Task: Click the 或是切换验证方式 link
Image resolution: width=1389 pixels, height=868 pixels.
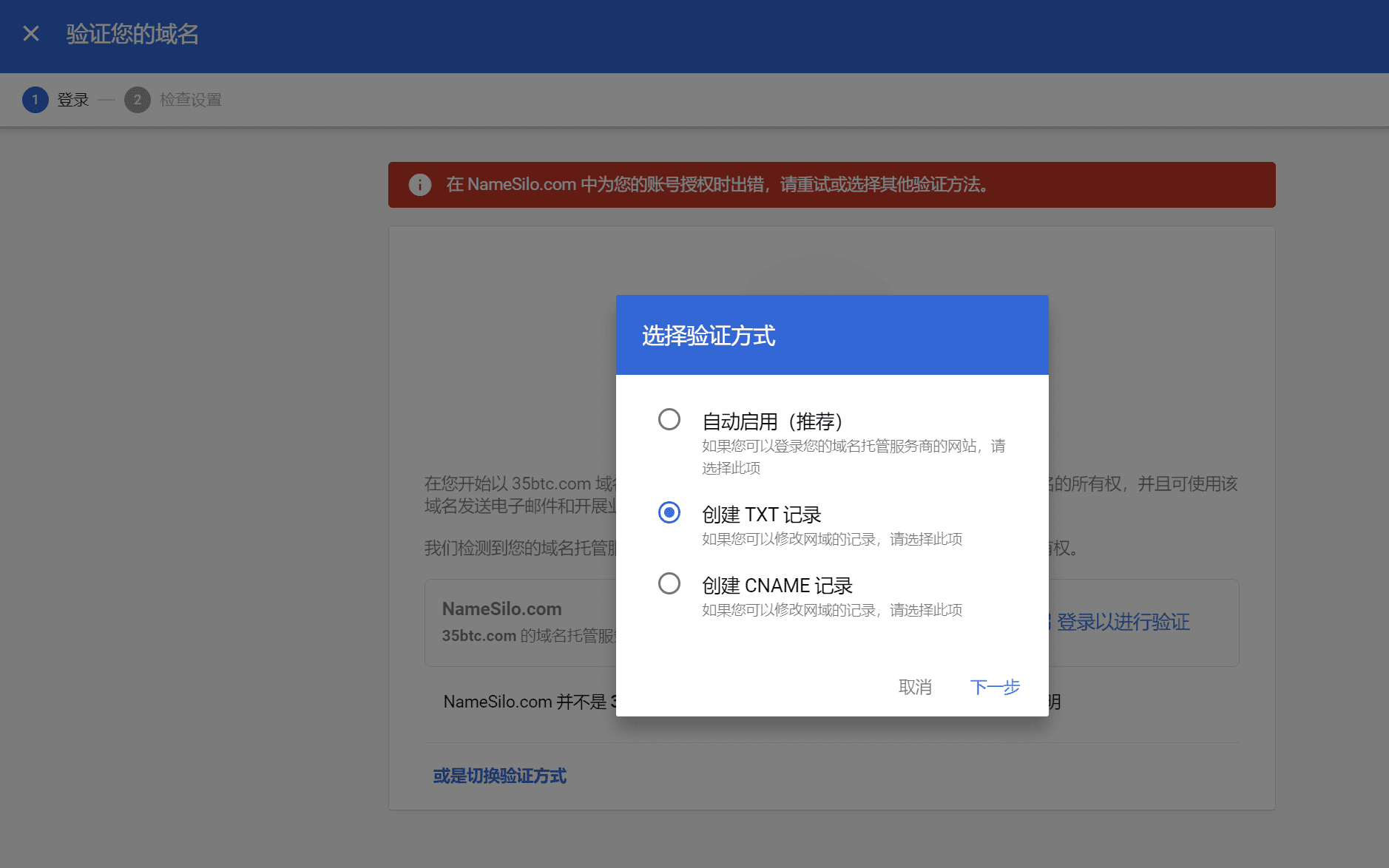Action: pyautogui.click(x=499, y=776)
